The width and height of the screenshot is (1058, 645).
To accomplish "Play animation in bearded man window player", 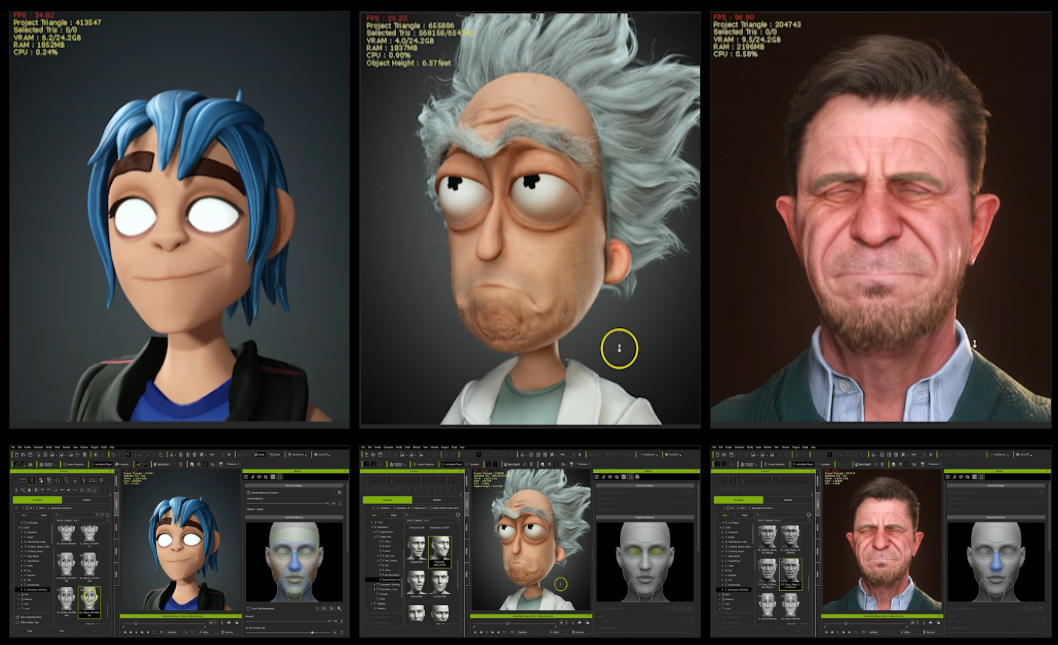I will 837,632.
